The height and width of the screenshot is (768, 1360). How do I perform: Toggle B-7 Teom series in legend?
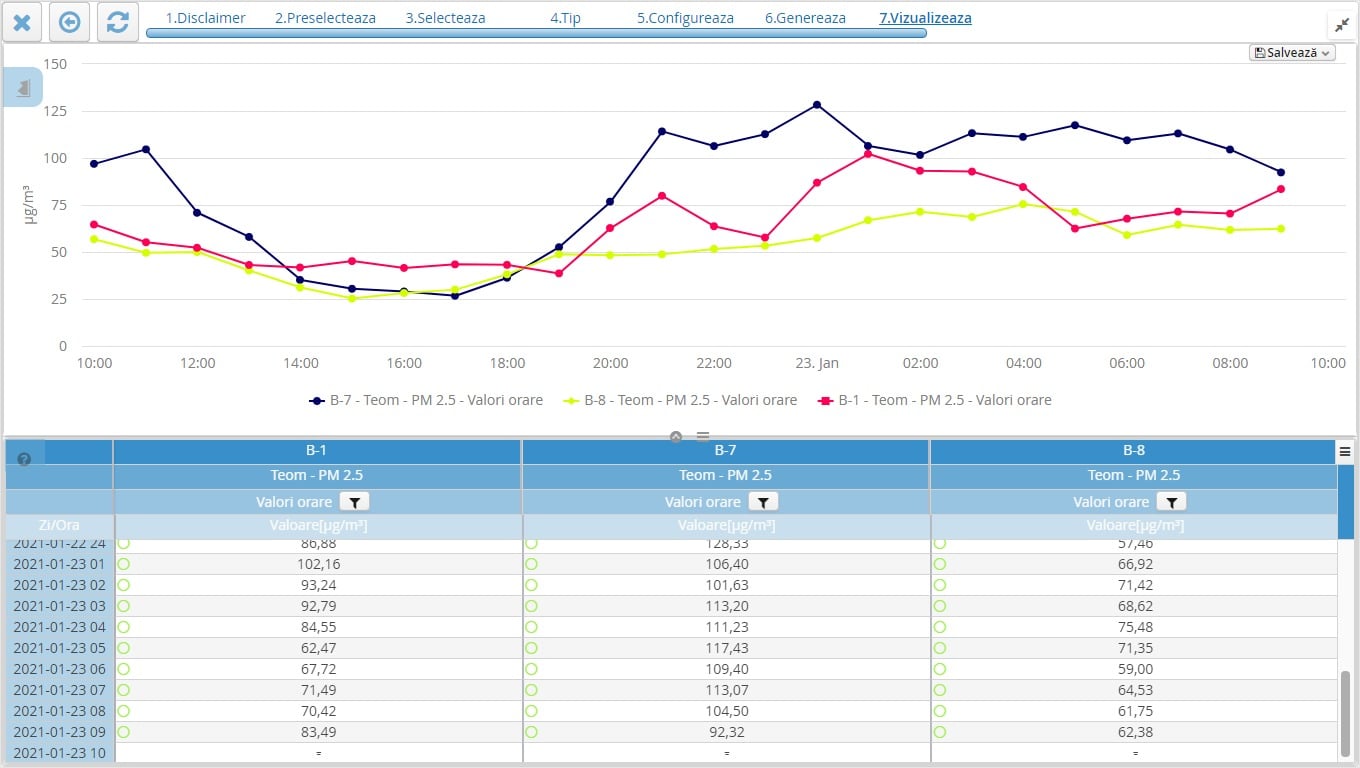426,400
